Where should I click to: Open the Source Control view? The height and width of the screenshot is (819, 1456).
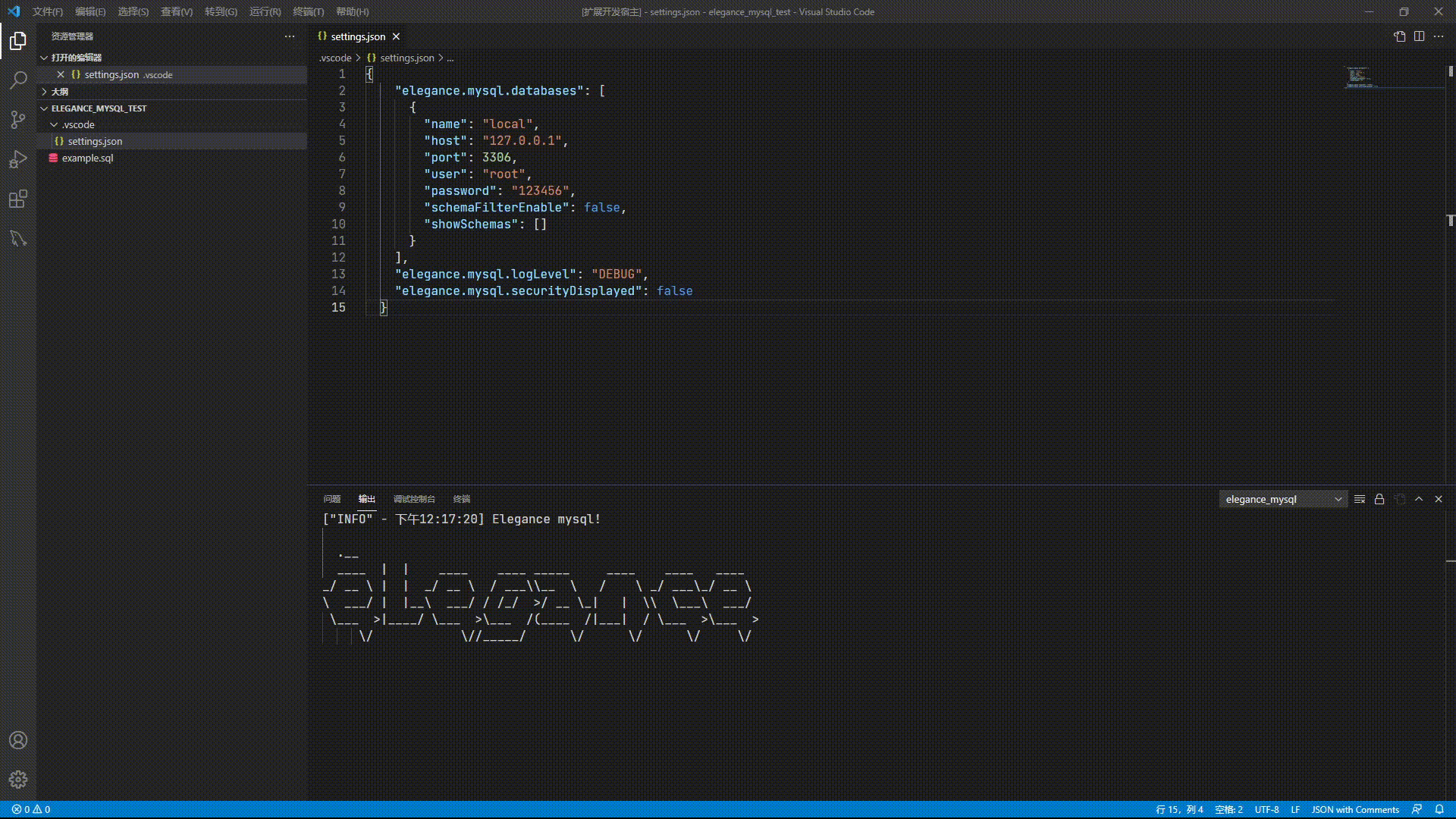coord(18,119)
